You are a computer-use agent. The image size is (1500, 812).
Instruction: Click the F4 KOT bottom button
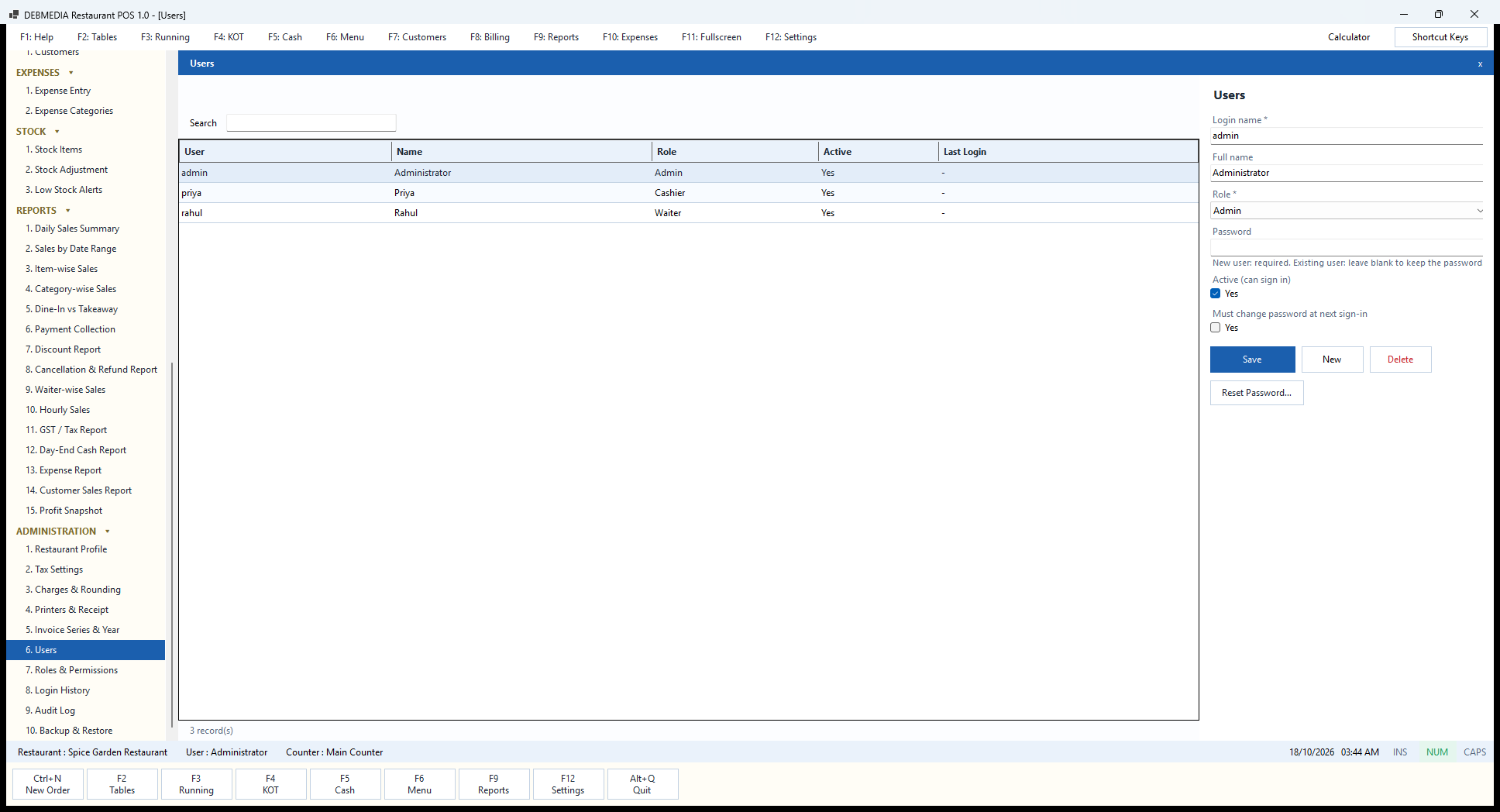click(x=270, y=784)
